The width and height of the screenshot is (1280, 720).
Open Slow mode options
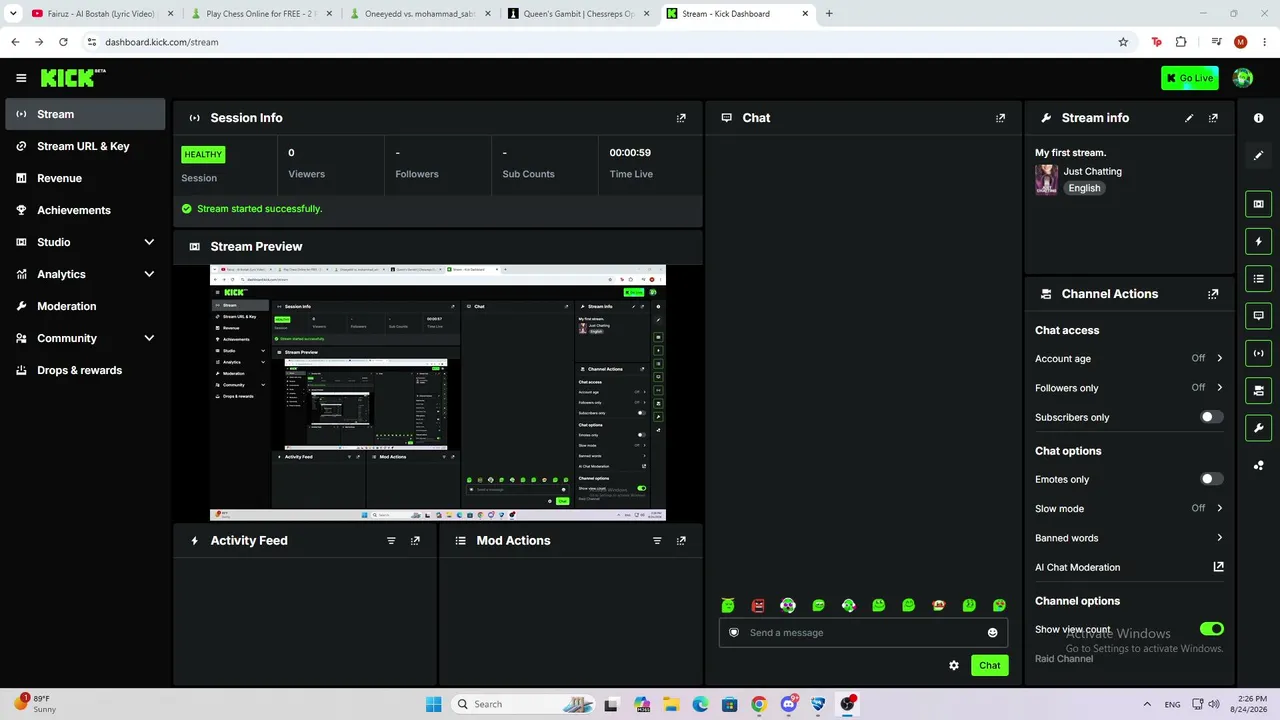pyautogui.click(x=1129, y=509)
